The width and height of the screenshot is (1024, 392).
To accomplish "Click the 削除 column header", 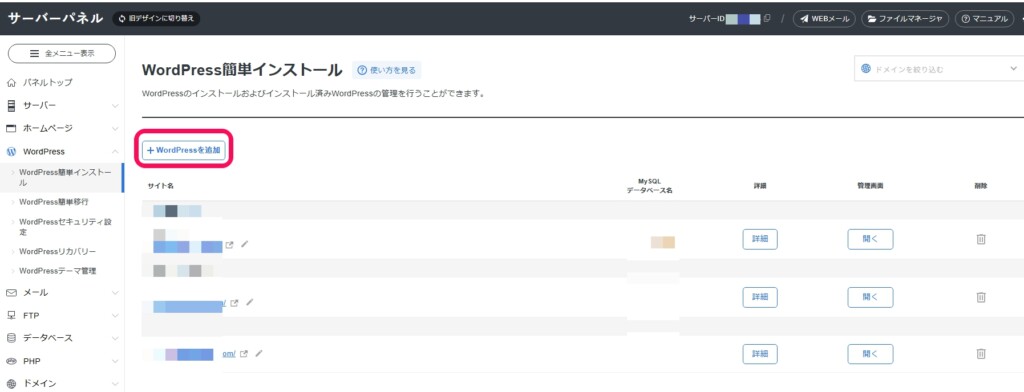I will point(980,186).
